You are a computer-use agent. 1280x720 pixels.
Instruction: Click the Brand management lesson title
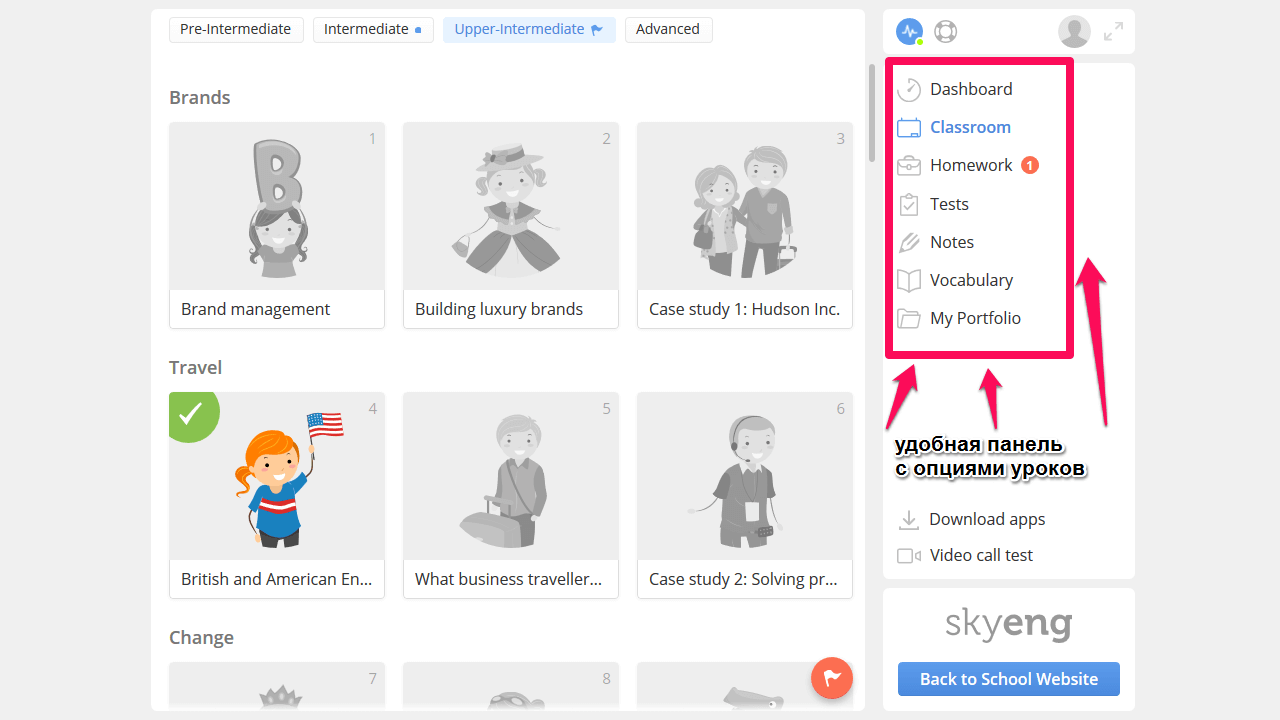tap(255, 309)
